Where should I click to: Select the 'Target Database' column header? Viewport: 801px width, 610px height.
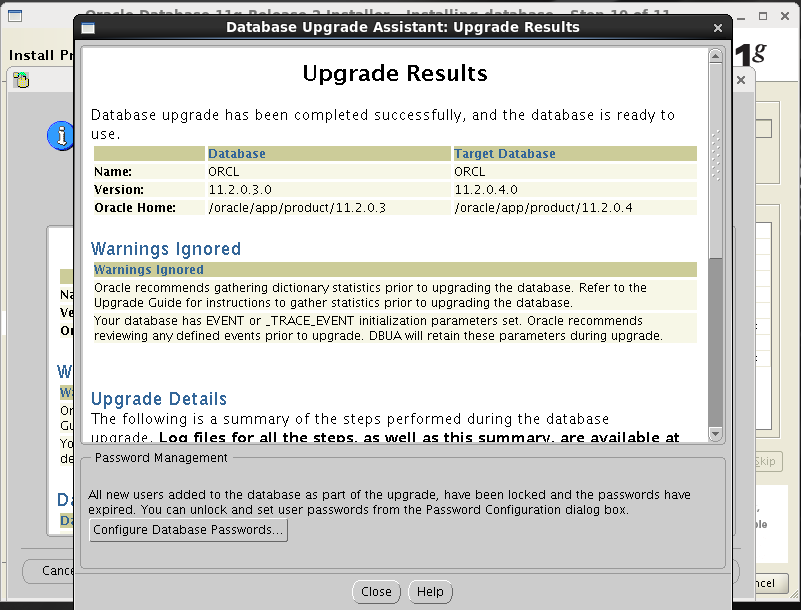tap(575, 154)
